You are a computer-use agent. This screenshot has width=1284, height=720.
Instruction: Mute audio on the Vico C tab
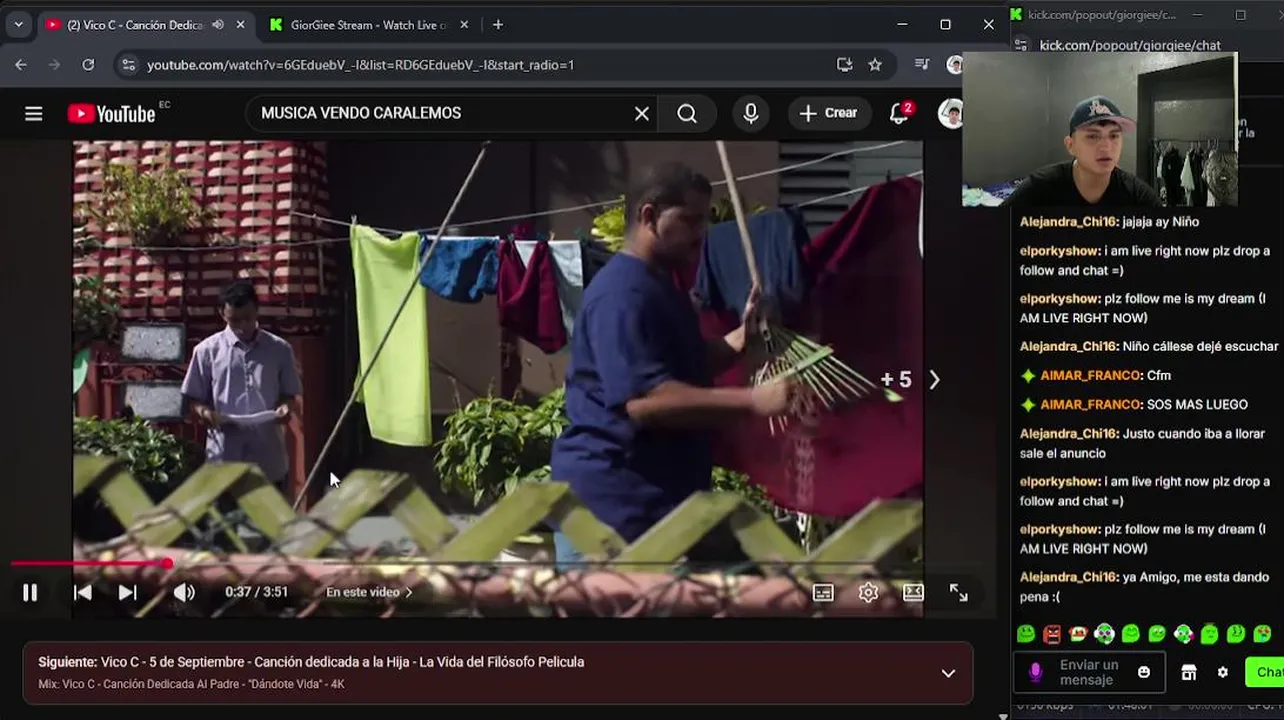[x=218, y=25]
